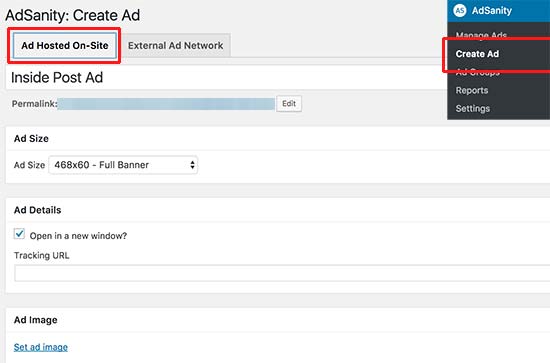Open Create Ad in AdSanity menu
550x363 pixels.
point(477,54)
